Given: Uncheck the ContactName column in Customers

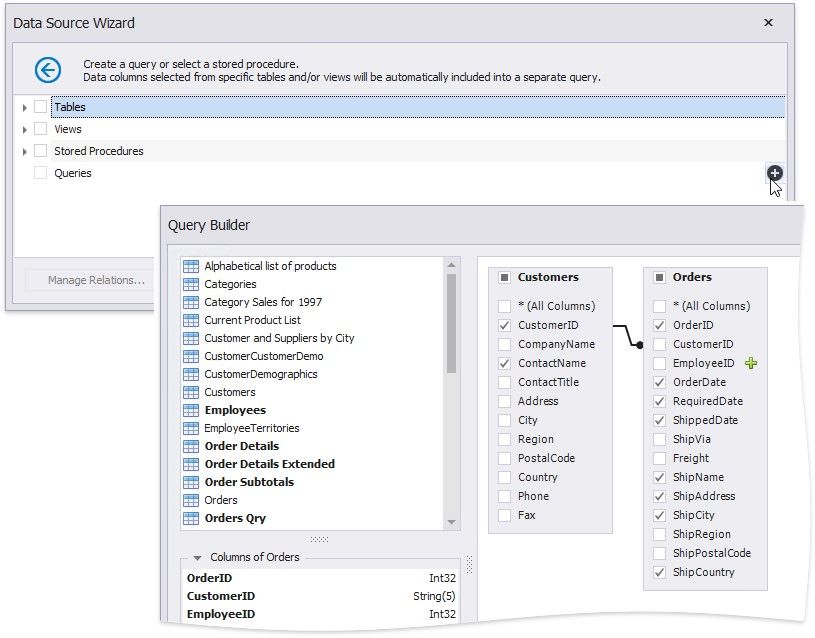Looking at the screenshot, I should pyautogui.click(x=505, y=363).
